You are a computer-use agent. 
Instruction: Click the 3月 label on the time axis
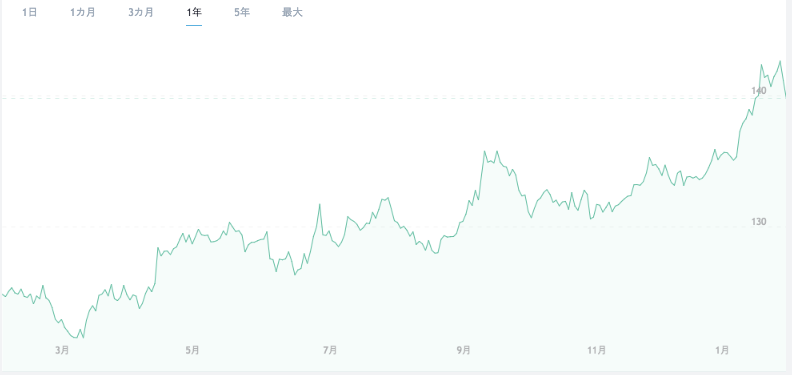(x=63, y=350)
